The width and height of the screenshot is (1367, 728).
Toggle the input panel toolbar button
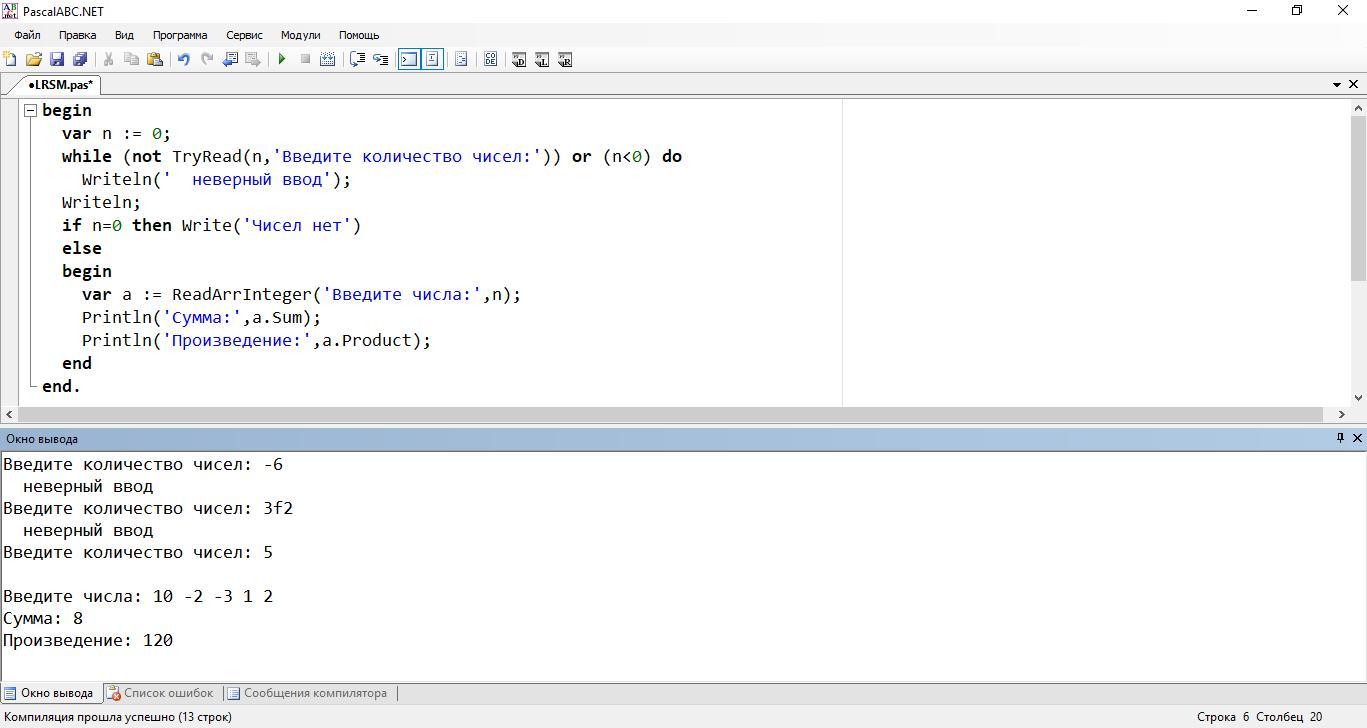pyautogui.click(x=432, y=60)
